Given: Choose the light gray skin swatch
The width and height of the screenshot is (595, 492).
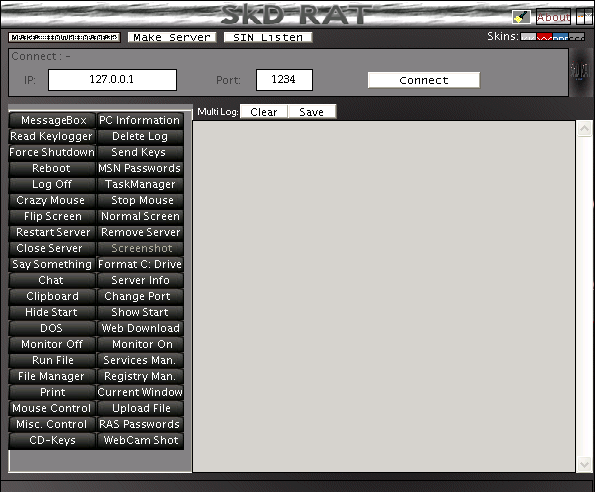Looking at the screenshot, I should [x=528, y=37].
